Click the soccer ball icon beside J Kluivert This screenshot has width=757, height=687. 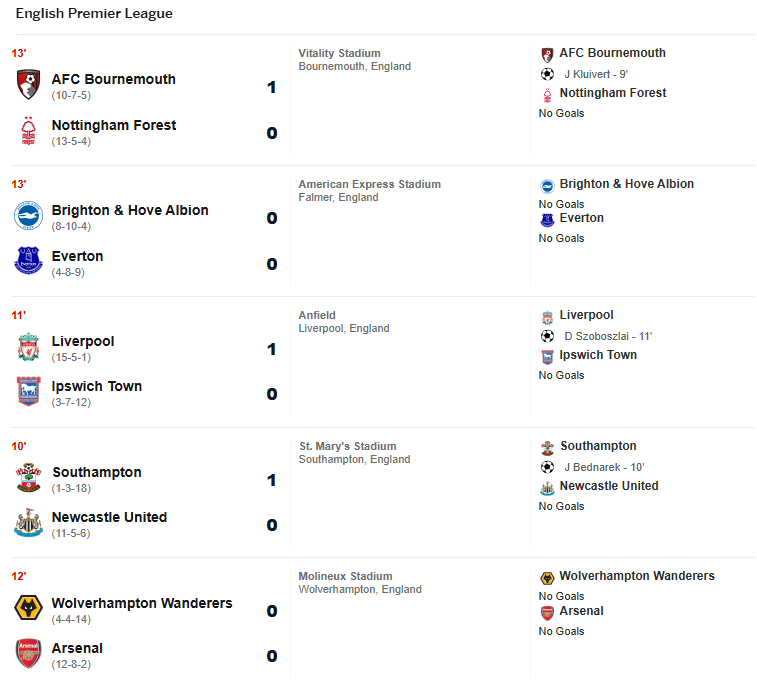coord(547,74)
